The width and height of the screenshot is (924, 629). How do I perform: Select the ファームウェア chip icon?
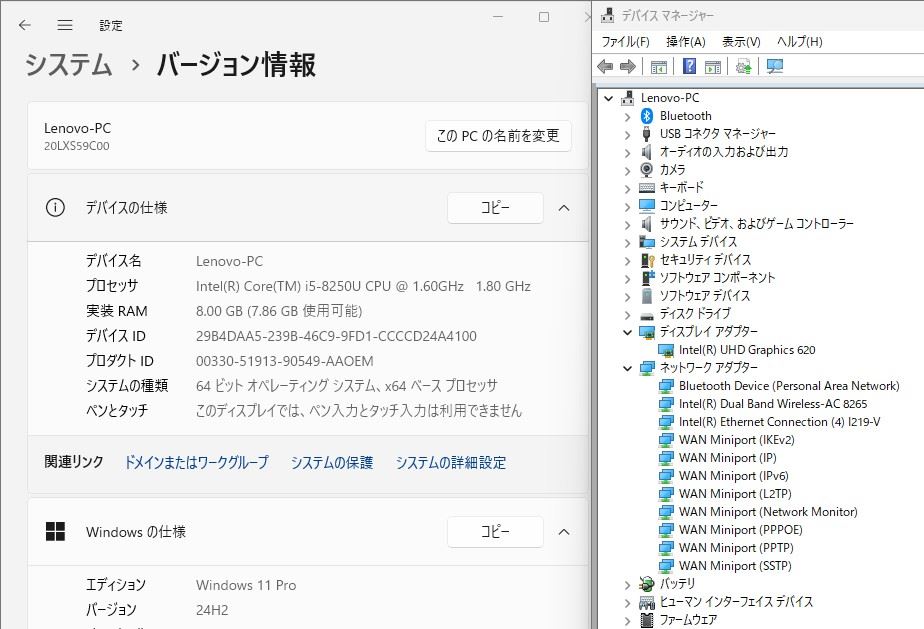pyautogui.click(x=646, y=620)
